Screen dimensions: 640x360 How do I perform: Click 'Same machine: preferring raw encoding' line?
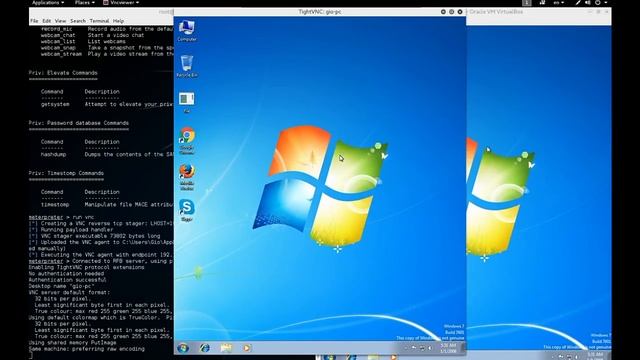[x=87, y=349]
